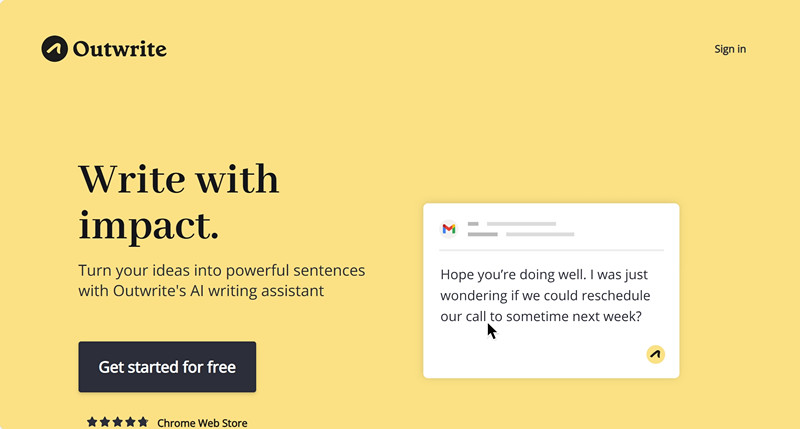
Task: Click Get started for free button
Action: click(167, 367)
